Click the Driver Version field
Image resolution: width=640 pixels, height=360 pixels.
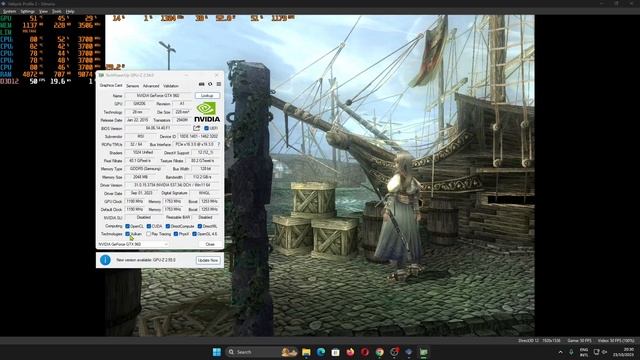[173, 185]
